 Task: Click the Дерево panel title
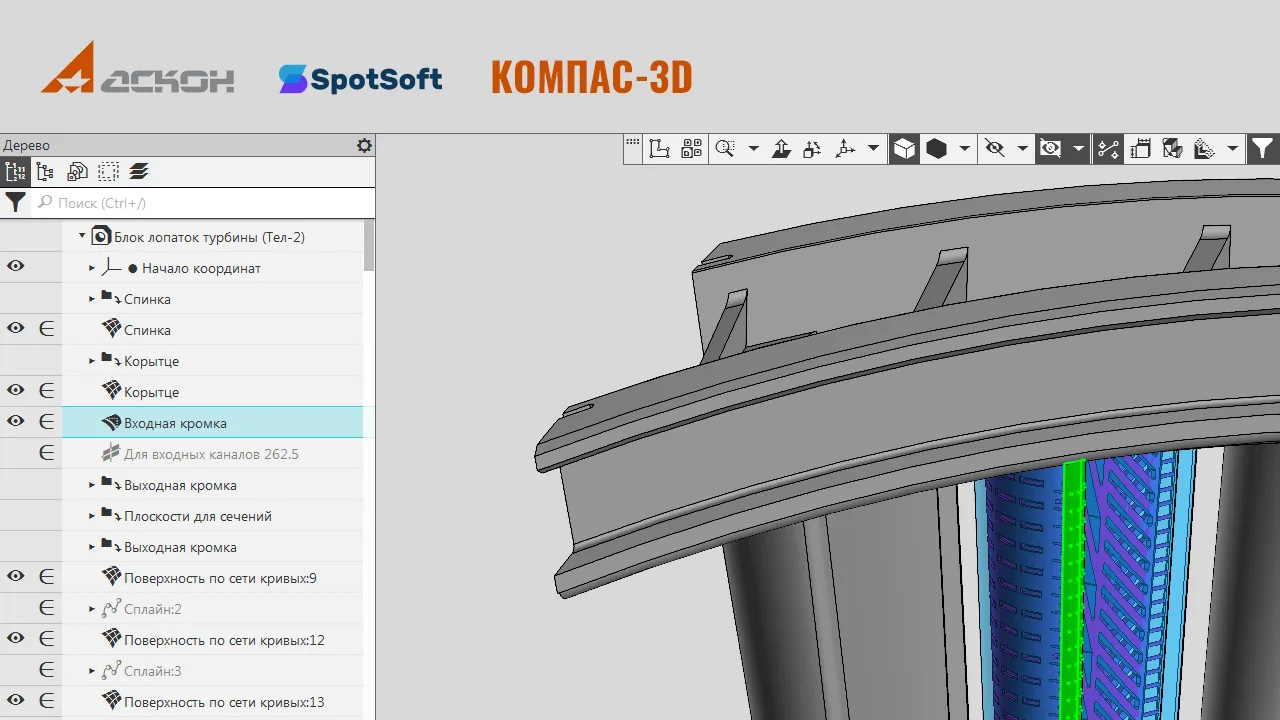(26, 145)
